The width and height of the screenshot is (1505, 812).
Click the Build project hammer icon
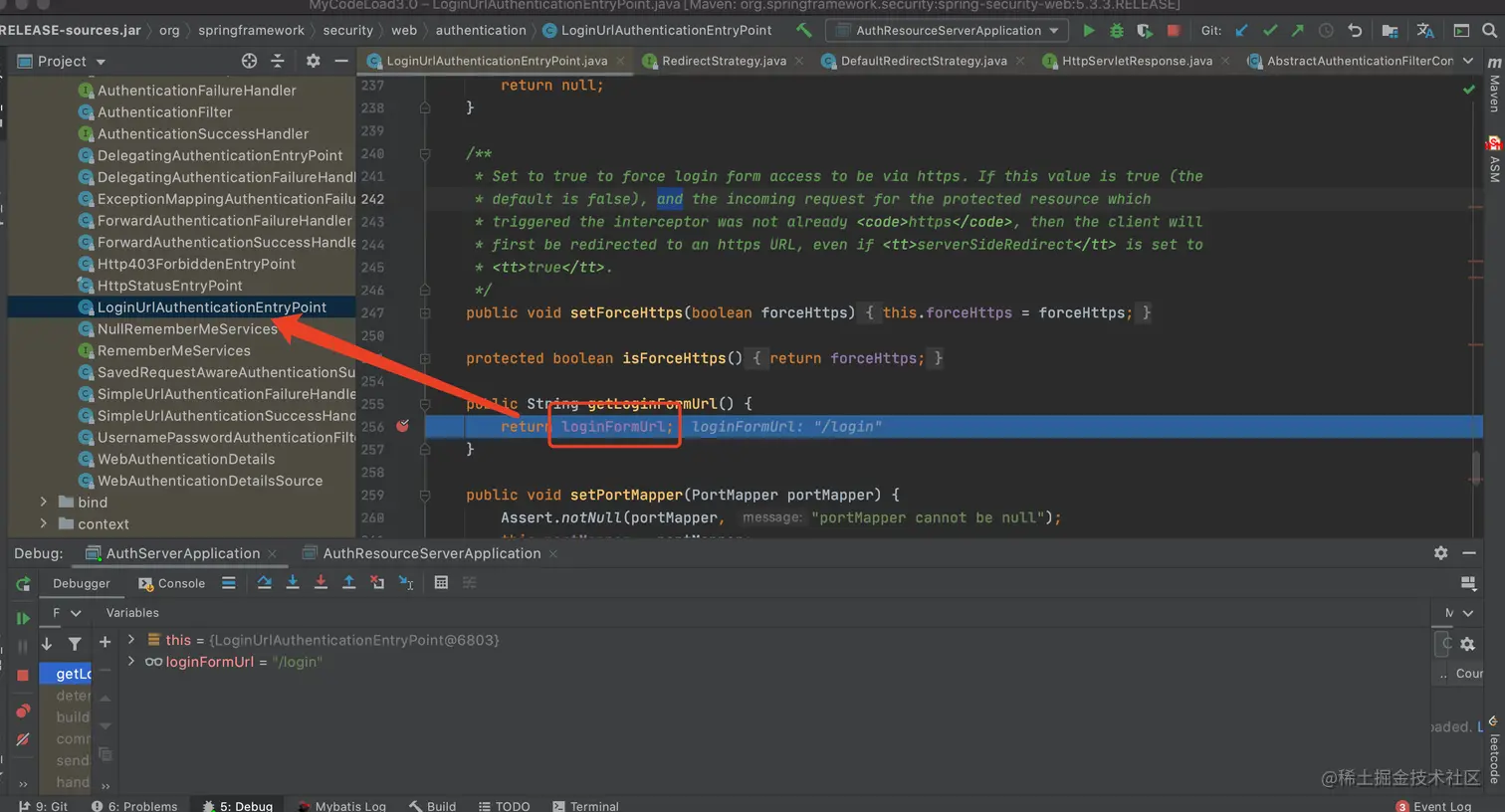click(x=803, y=30)
